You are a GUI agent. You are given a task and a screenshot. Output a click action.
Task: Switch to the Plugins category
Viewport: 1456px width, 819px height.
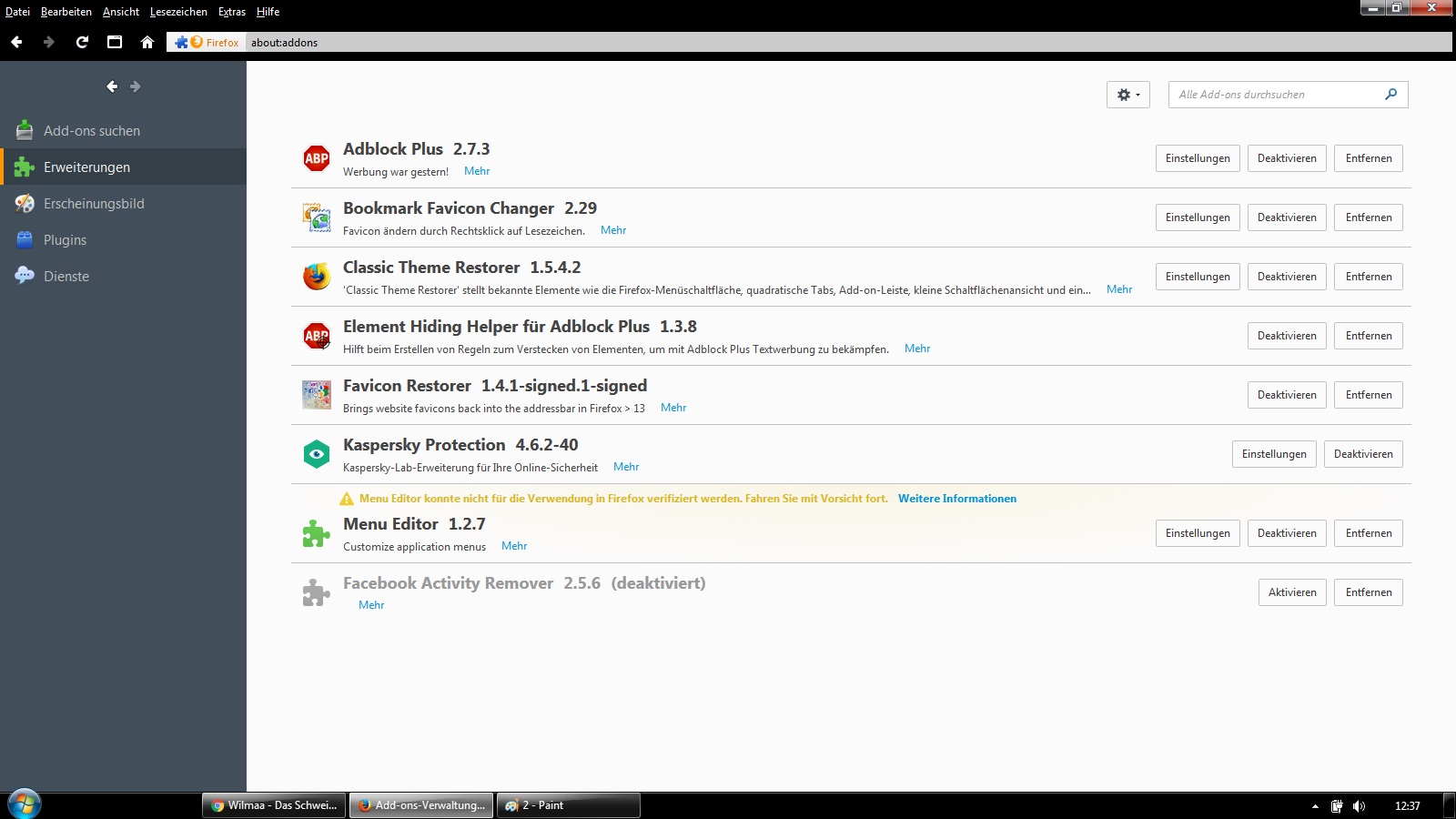[x=65, y=240]
